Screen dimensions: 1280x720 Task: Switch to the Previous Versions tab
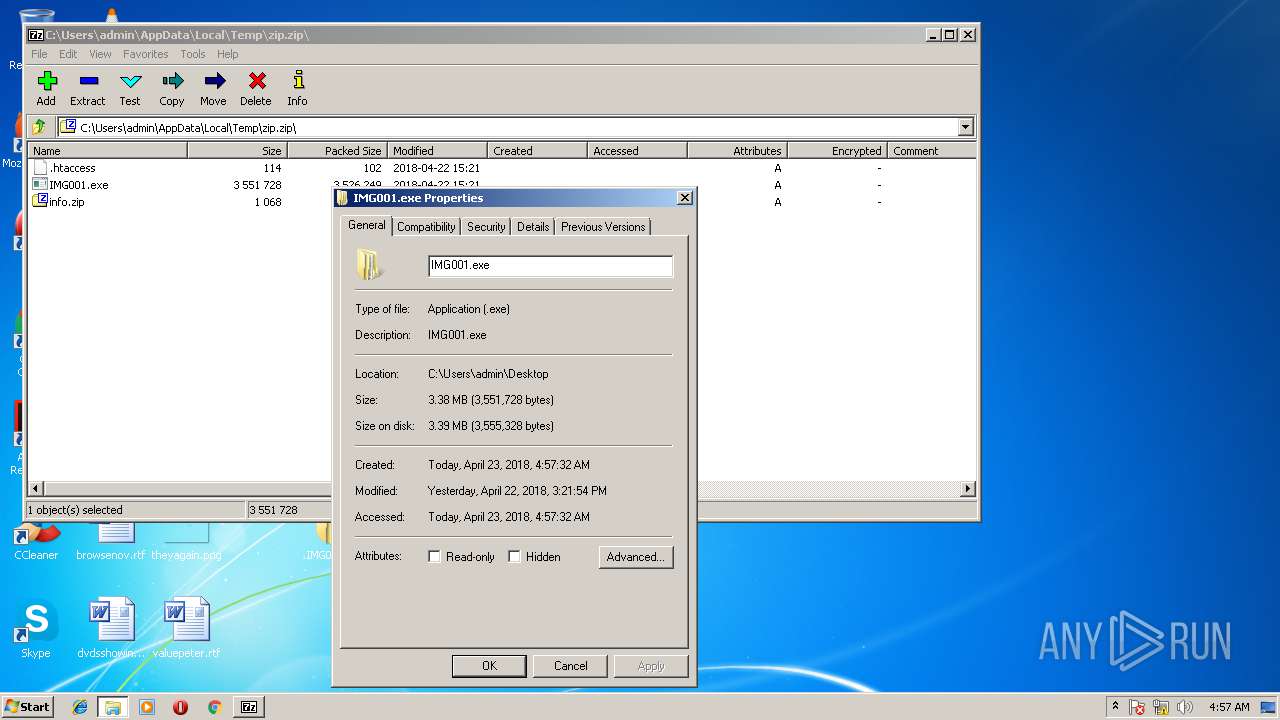[603, 227]
